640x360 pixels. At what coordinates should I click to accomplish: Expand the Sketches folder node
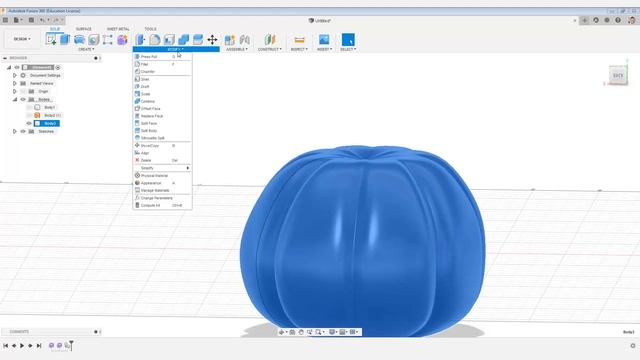(15, 131)
